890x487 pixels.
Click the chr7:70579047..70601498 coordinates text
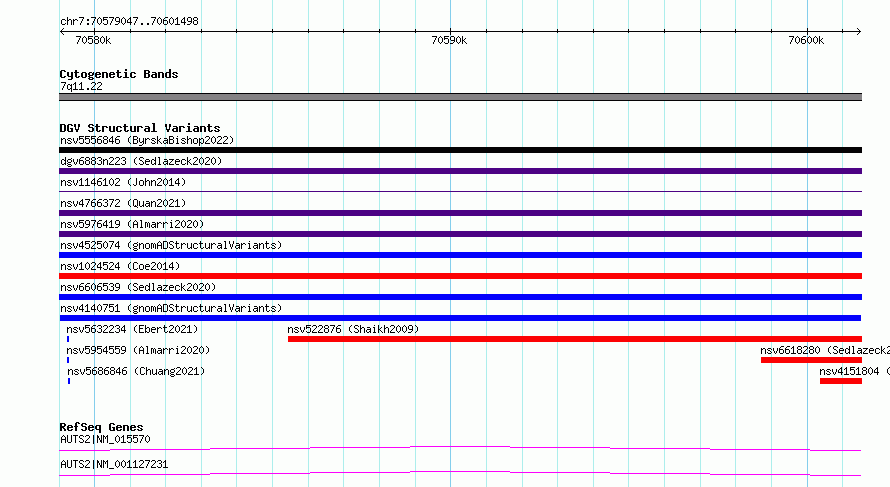coord(129,21)
